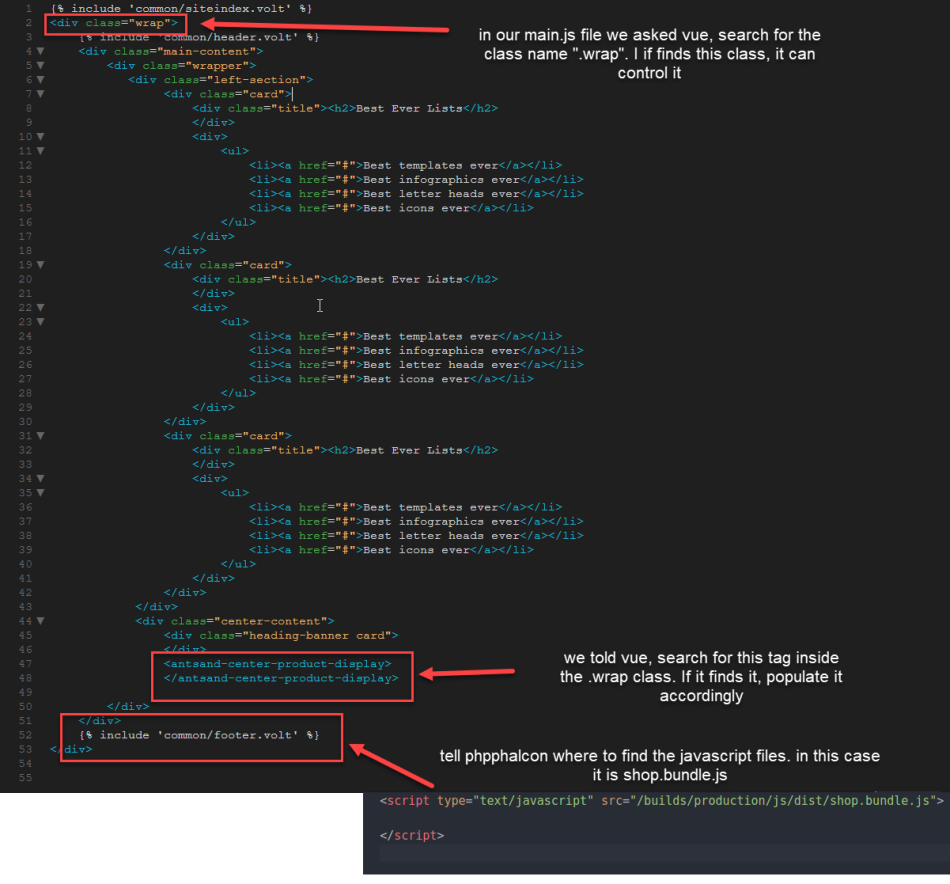
Task: Click "Best templates ever" link text on line 12
Action: [431, 165]
